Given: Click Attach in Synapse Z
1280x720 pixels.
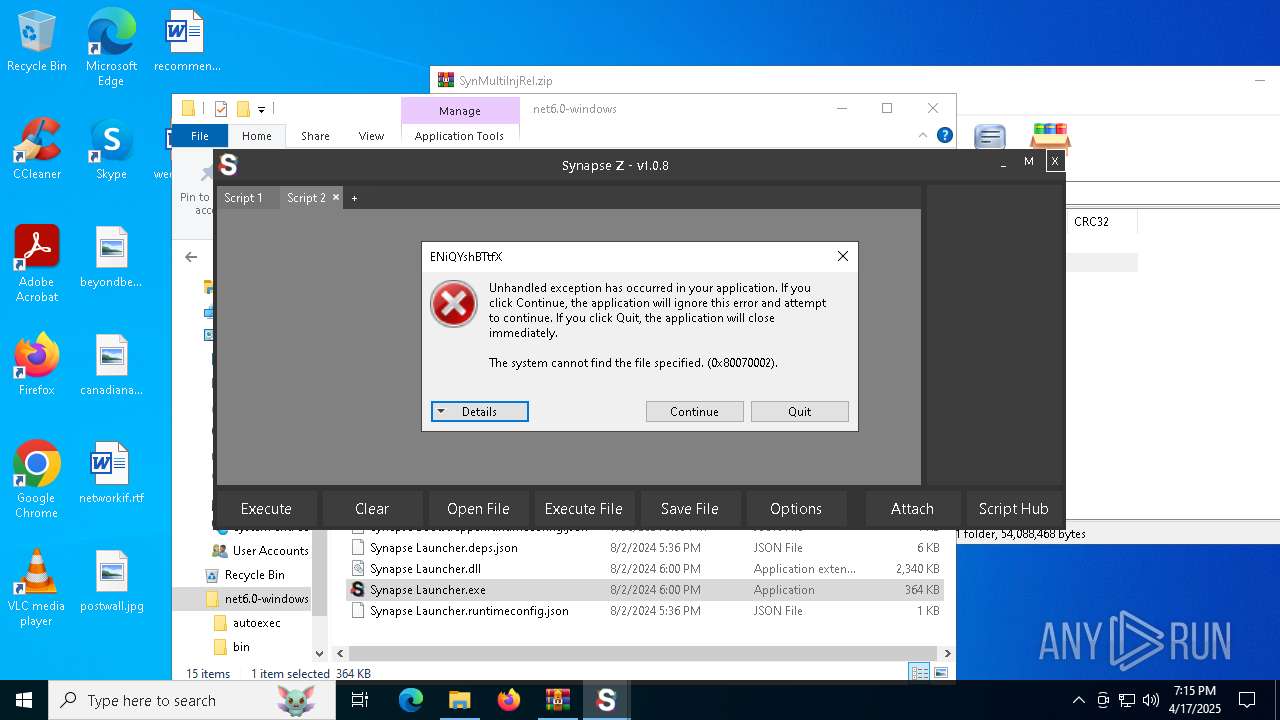Looking at the screenshot, I should pos(912,509).
